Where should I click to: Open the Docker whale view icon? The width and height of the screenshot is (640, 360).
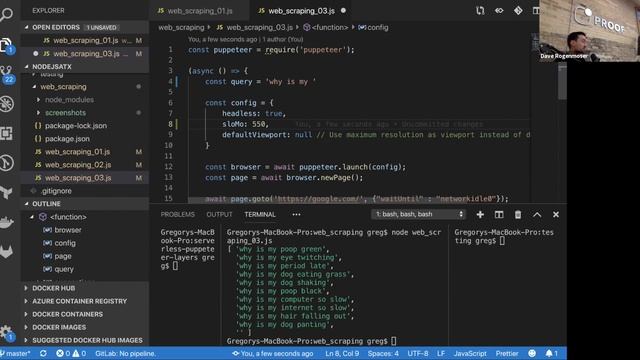7,222
